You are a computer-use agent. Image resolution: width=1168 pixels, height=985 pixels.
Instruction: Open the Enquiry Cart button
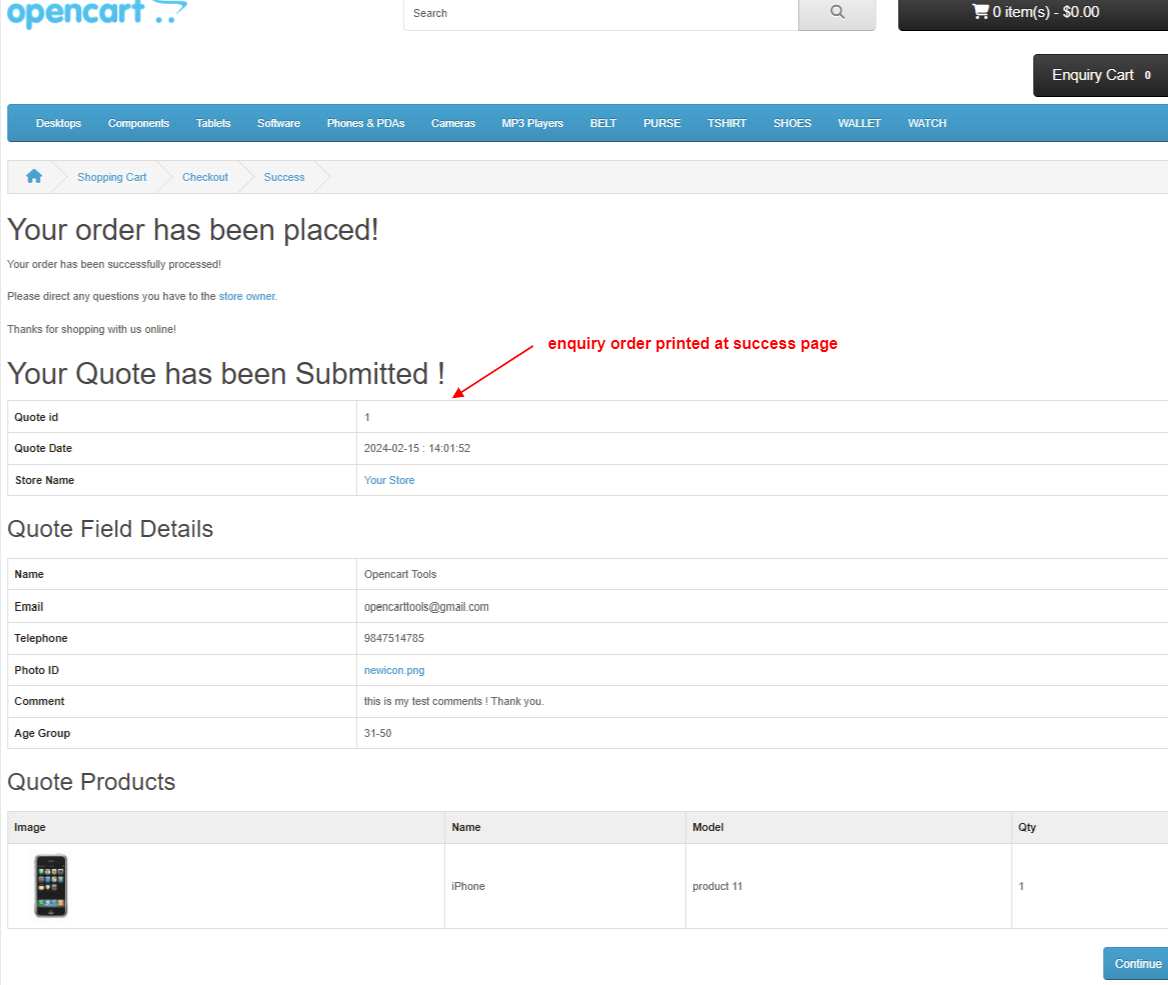coord(1100,75)
